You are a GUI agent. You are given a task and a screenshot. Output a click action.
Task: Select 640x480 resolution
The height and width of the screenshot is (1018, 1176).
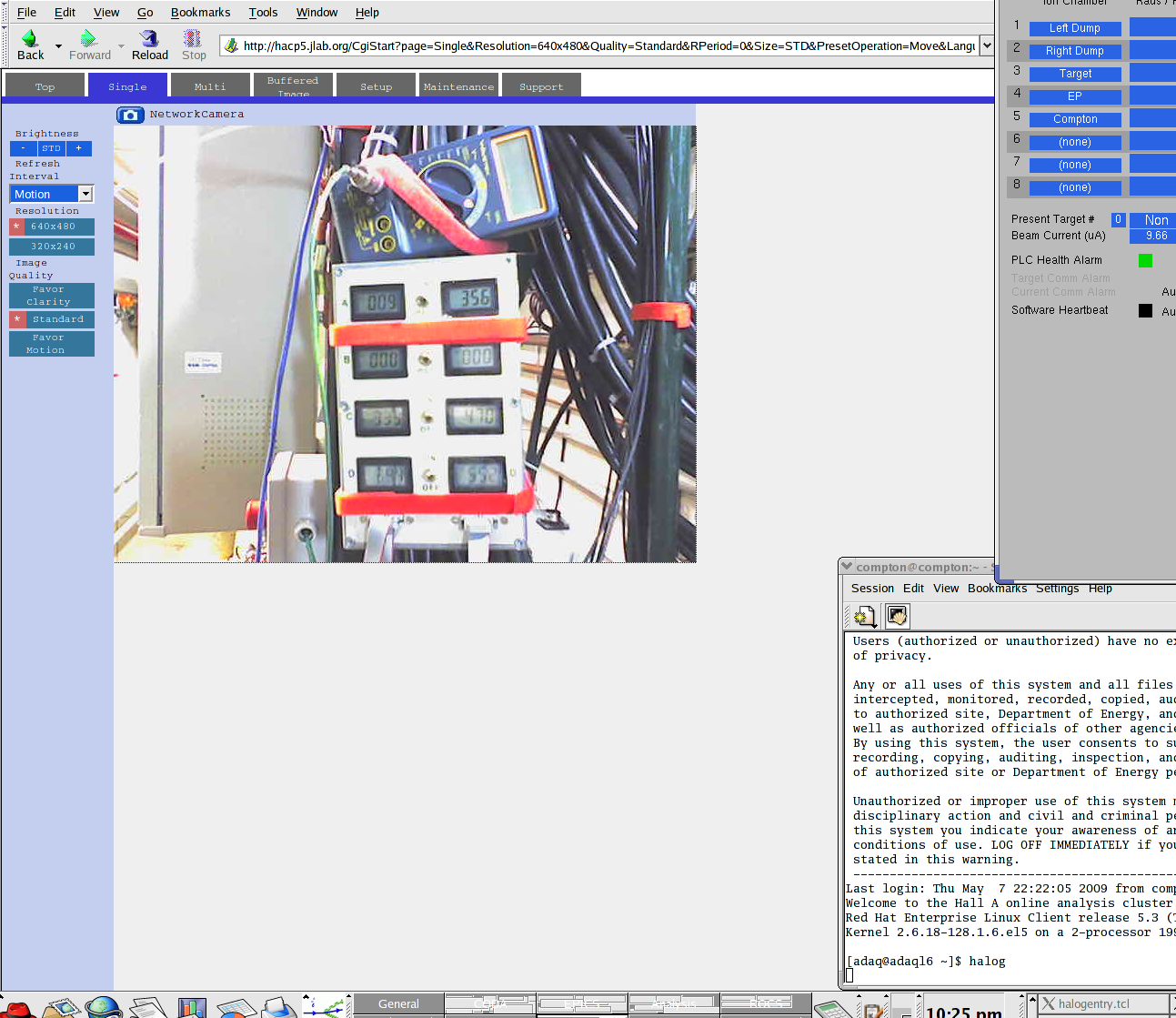coord(52,227)
